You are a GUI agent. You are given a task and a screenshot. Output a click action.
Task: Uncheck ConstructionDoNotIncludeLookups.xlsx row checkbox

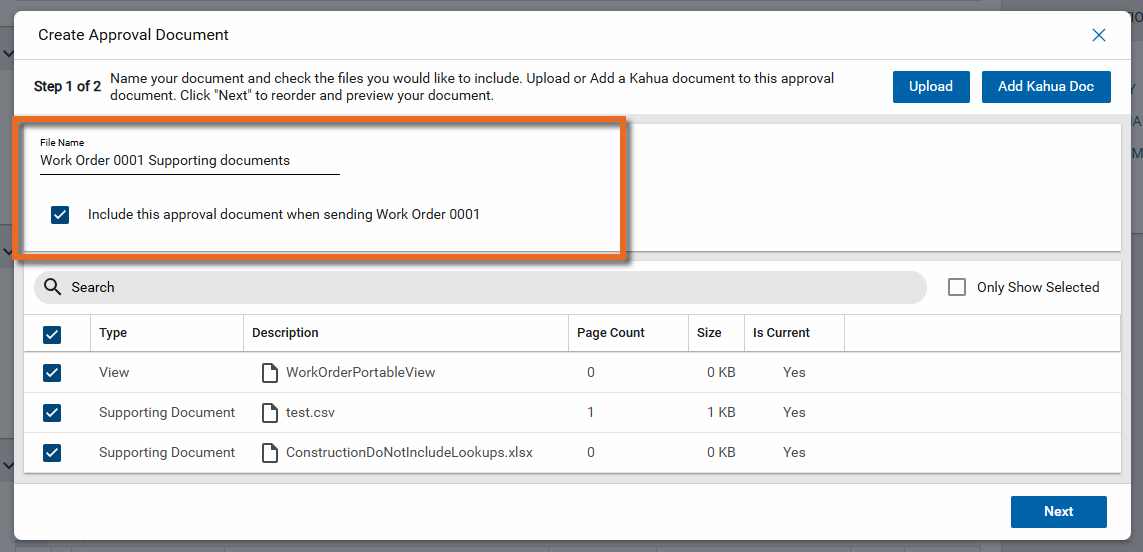pos(53,453)
